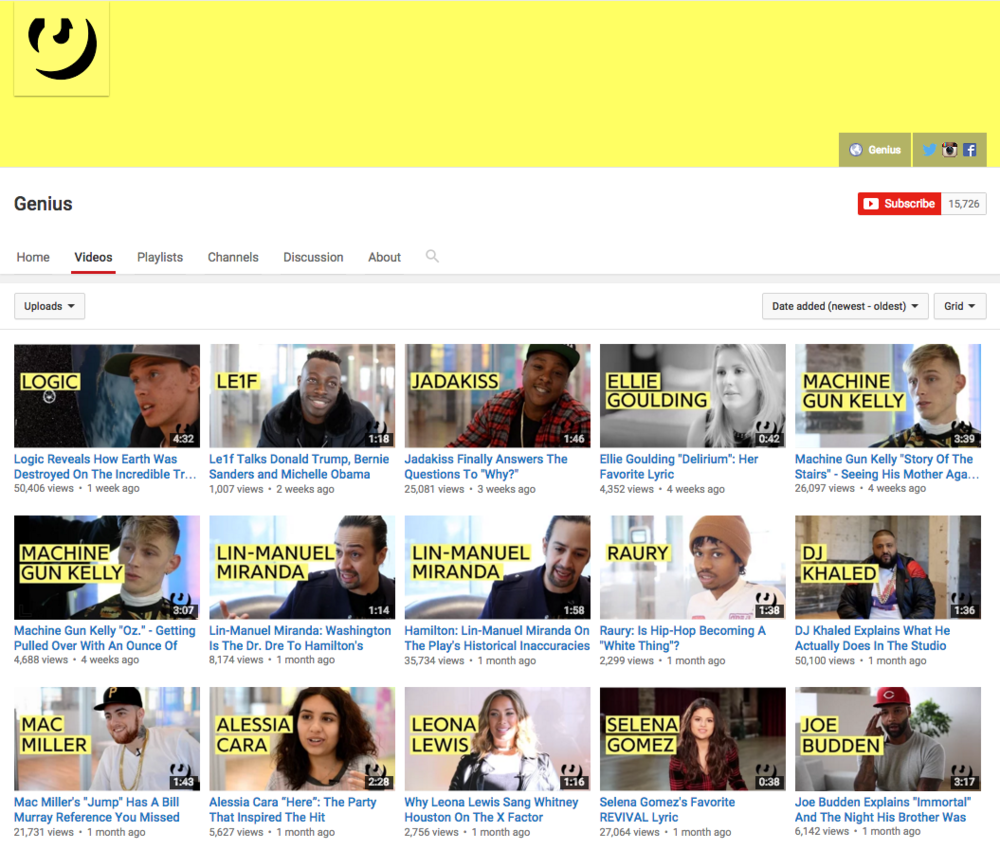Click the DJ Khaled video title link
The width and height of the screenshot is (1000, 850).
pyautogui.click(x=872, y=638)
